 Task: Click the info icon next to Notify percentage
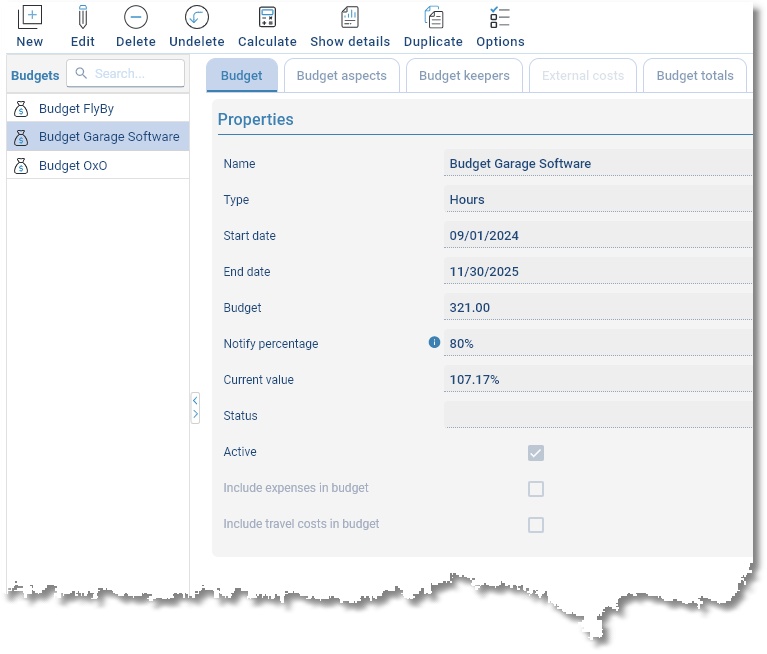coord(434,342)
